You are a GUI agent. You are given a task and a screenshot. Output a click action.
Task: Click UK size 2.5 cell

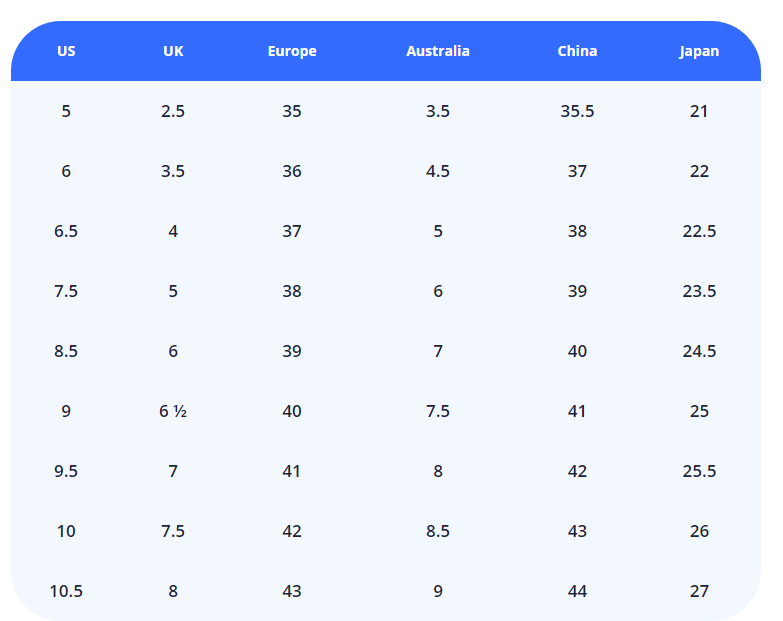click(173, 111)
